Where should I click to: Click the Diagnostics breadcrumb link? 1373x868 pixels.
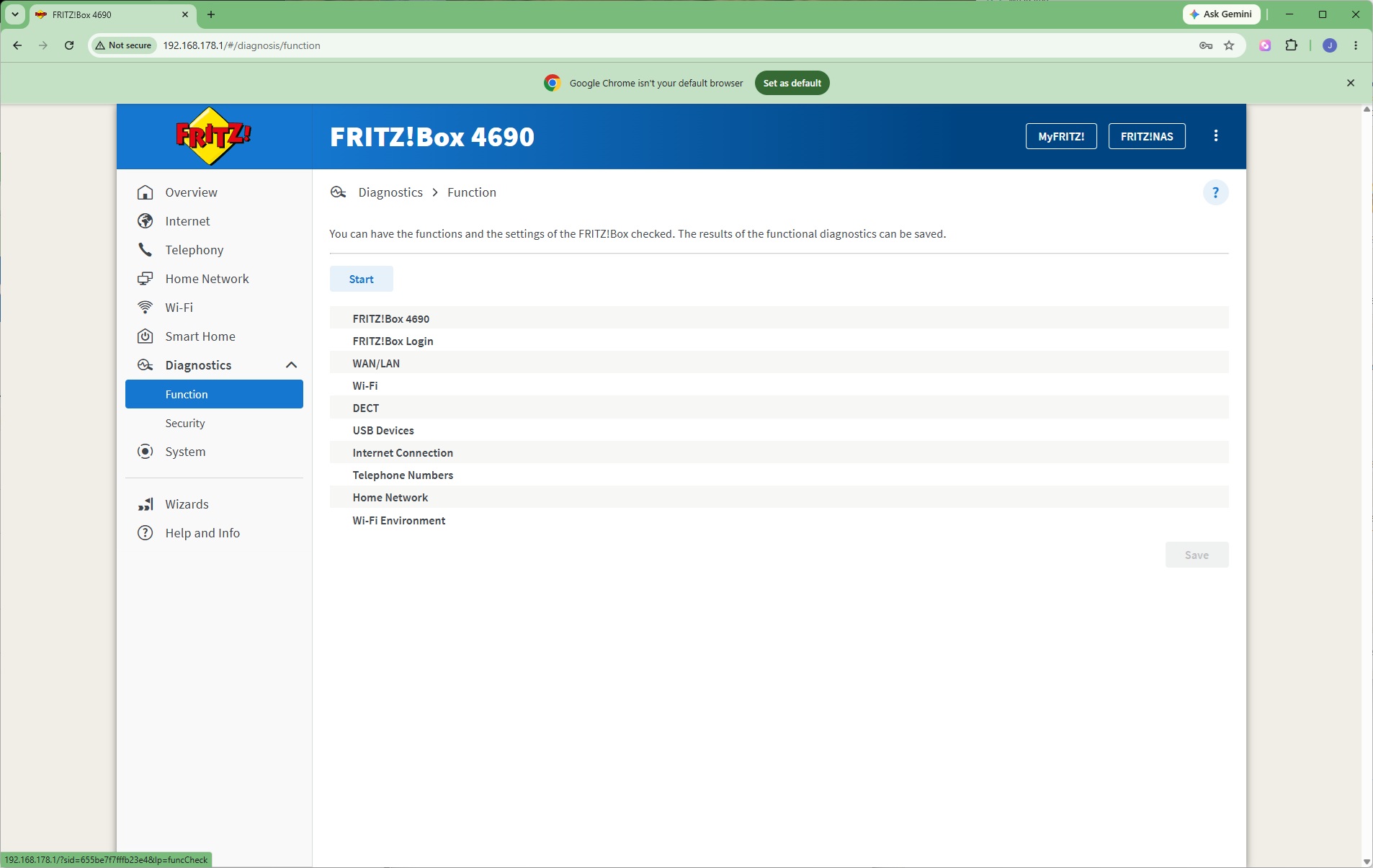[390, 192]
